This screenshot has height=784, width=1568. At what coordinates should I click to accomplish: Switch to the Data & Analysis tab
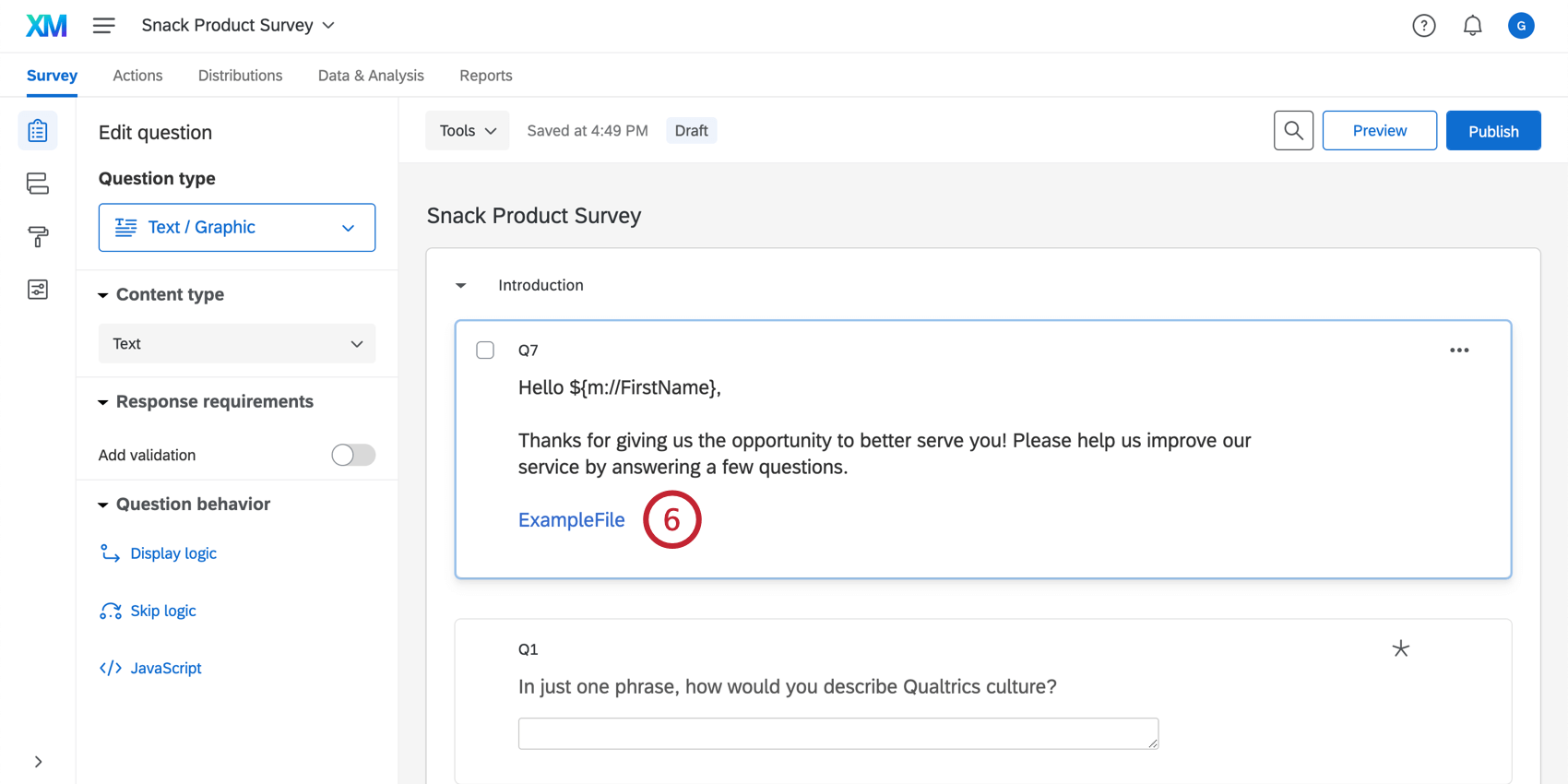click(x=371, y=76)
